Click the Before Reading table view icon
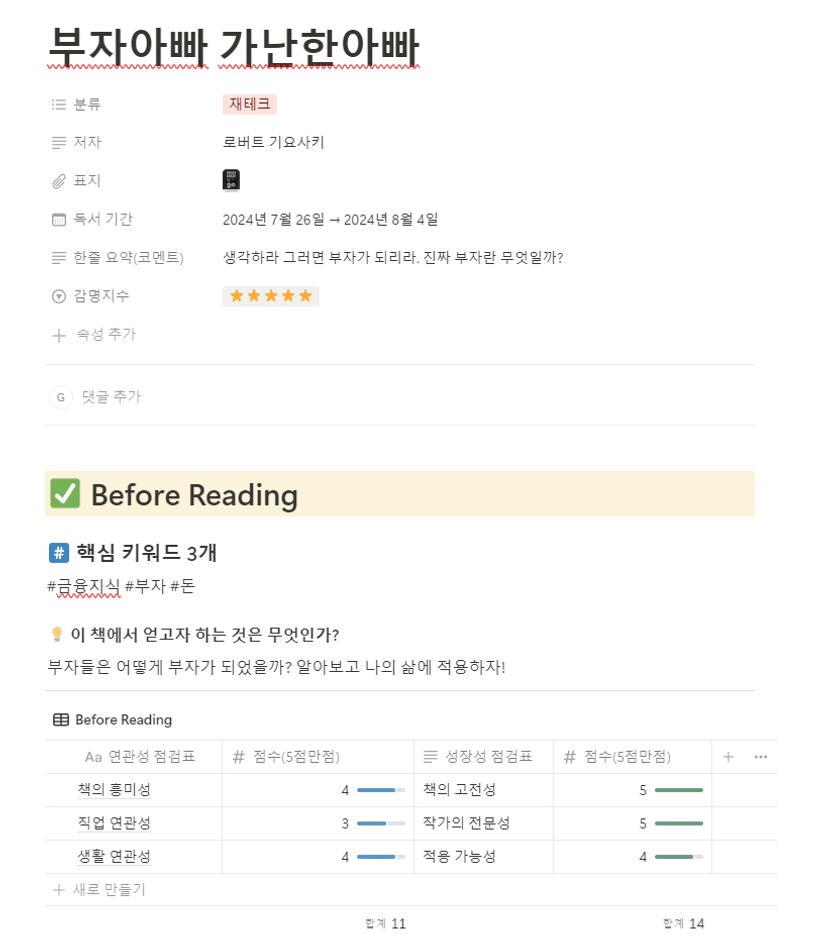Screen dimensions: 827x935 coord(61,720)
